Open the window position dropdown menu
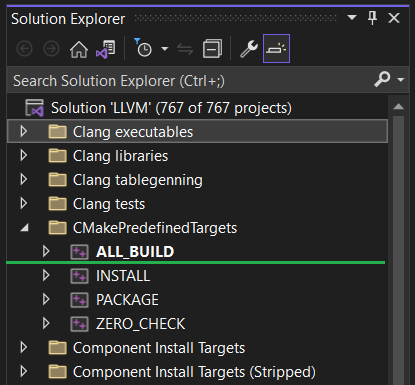The width and height of the screenshot is (415, 385). 352,17
